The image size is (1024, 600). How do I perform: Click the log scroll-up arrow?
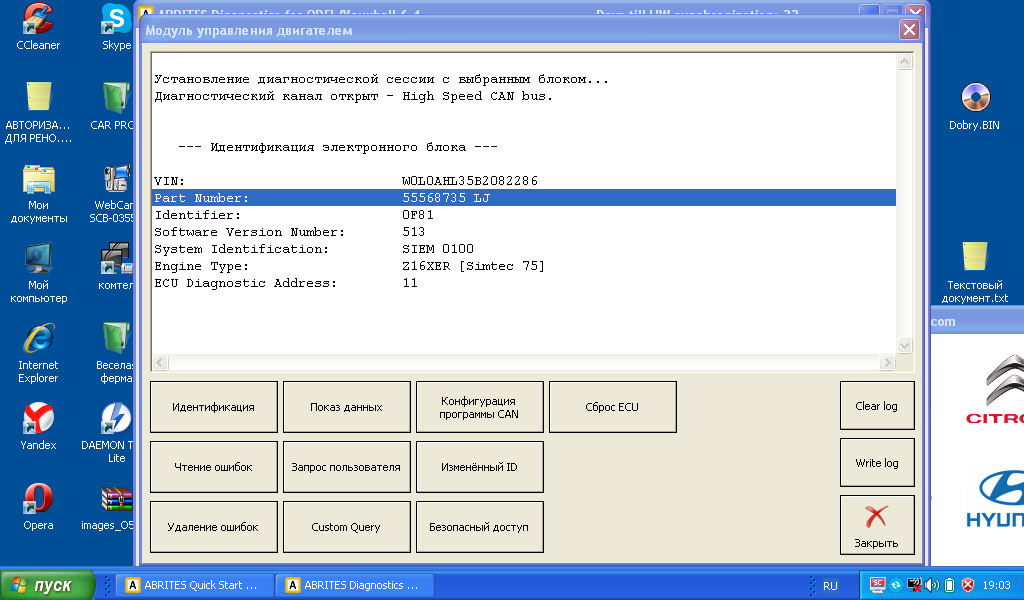pos(904,62)
